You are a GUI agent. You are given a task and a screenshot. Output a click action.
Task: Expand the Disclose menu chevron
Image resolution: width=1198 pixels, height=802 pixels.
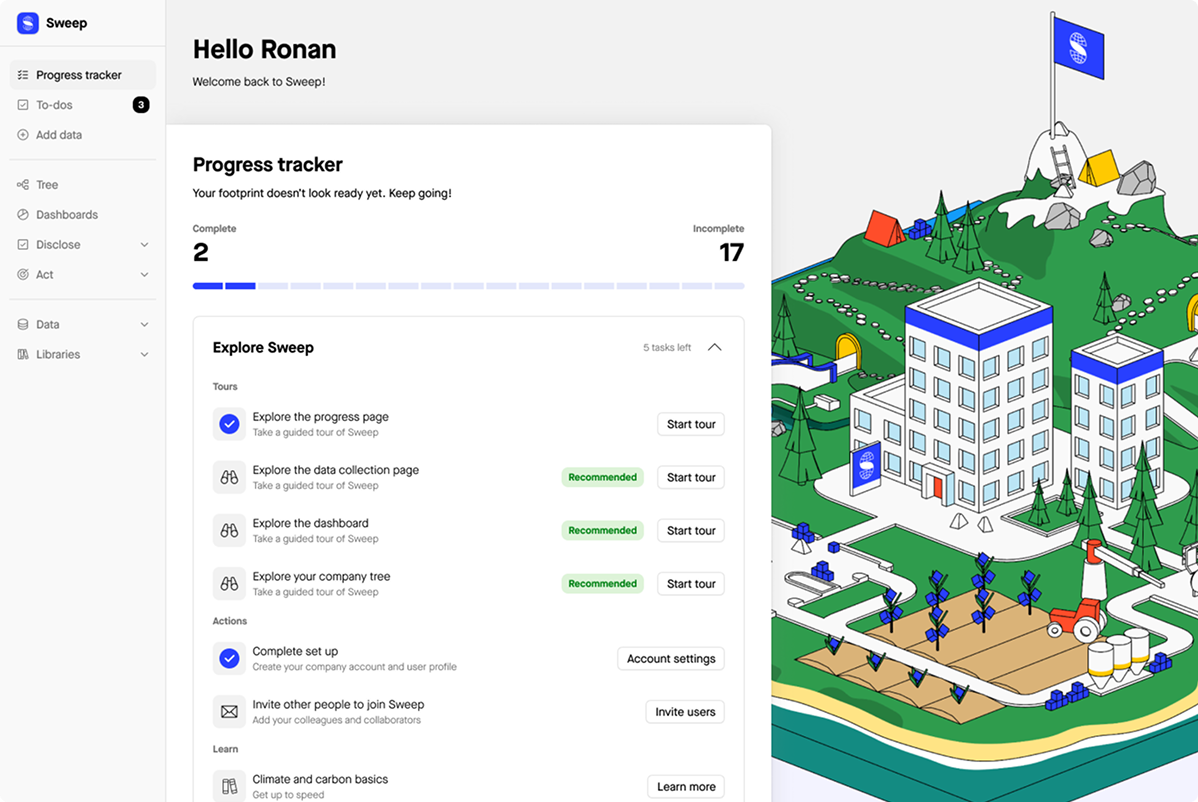pyautogui.click(x=144, y=244)
